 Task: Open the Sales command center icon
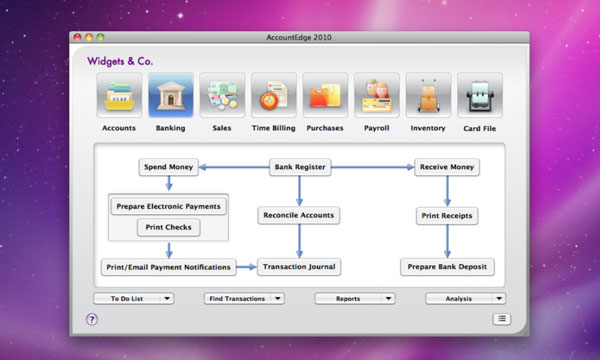[222, 95]
